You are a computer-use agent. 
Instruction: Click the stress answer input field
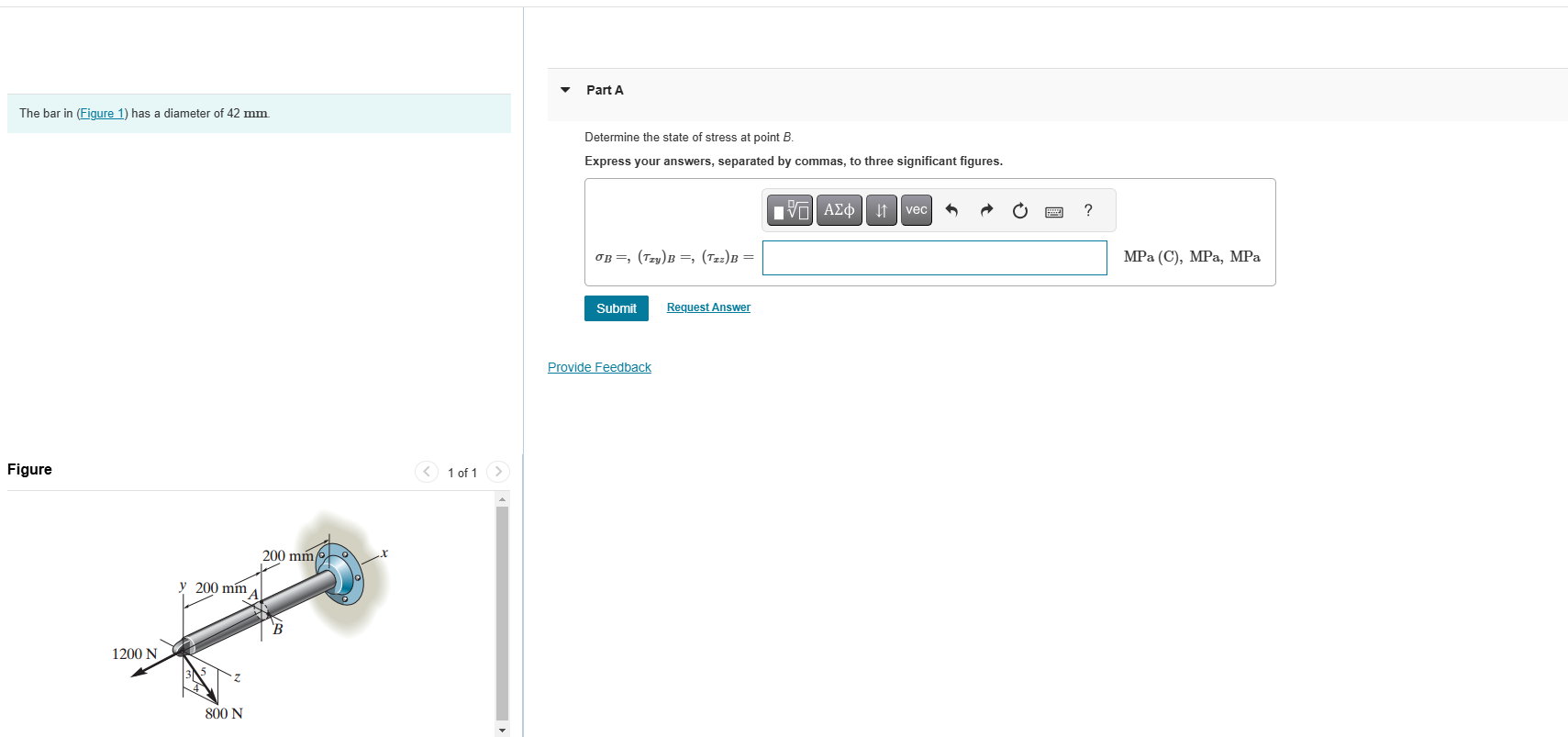tap(934, 258)
